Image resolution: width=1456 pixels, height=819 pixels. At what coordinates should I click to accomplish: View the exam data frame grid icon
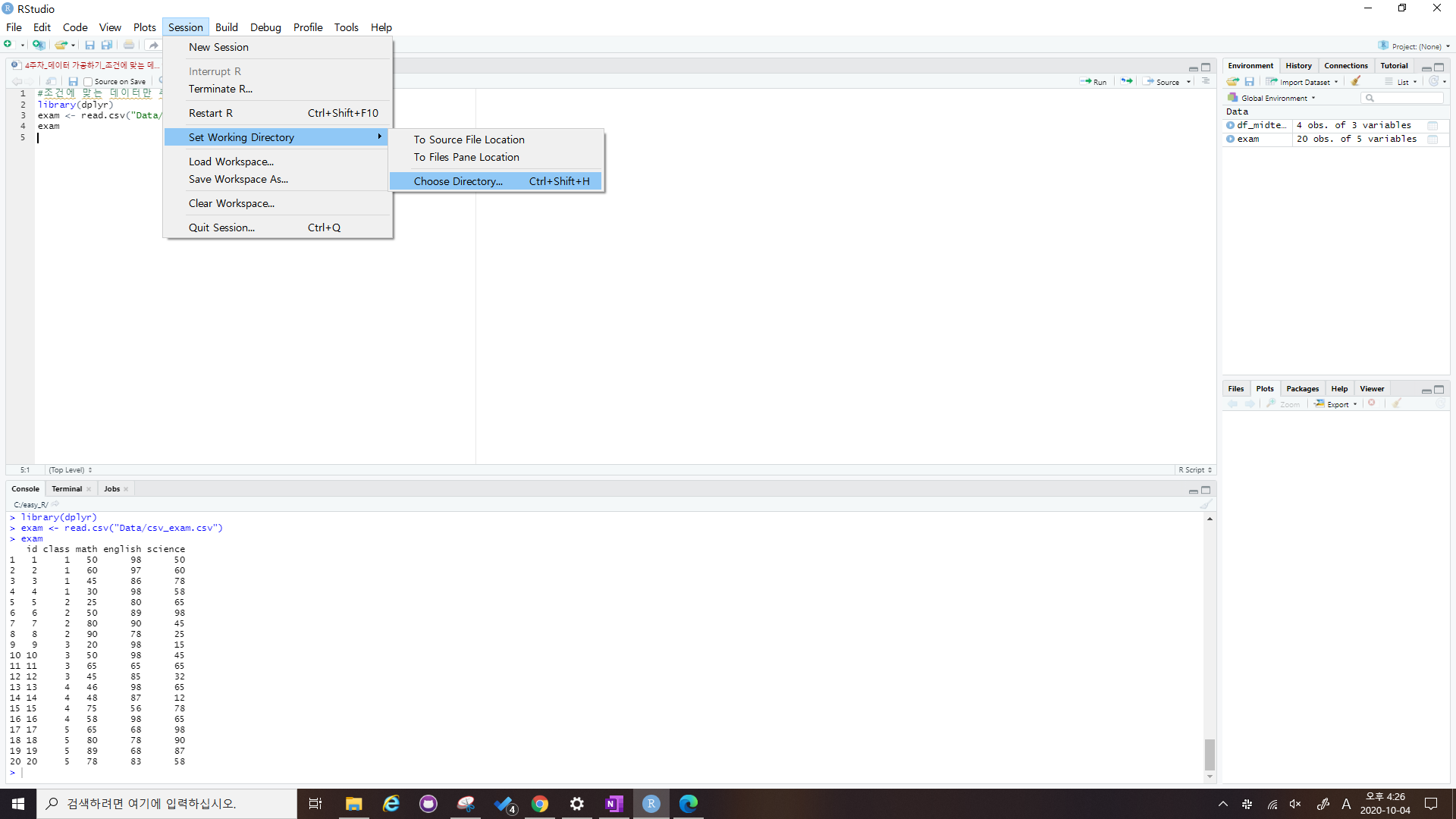(1432, 140)
